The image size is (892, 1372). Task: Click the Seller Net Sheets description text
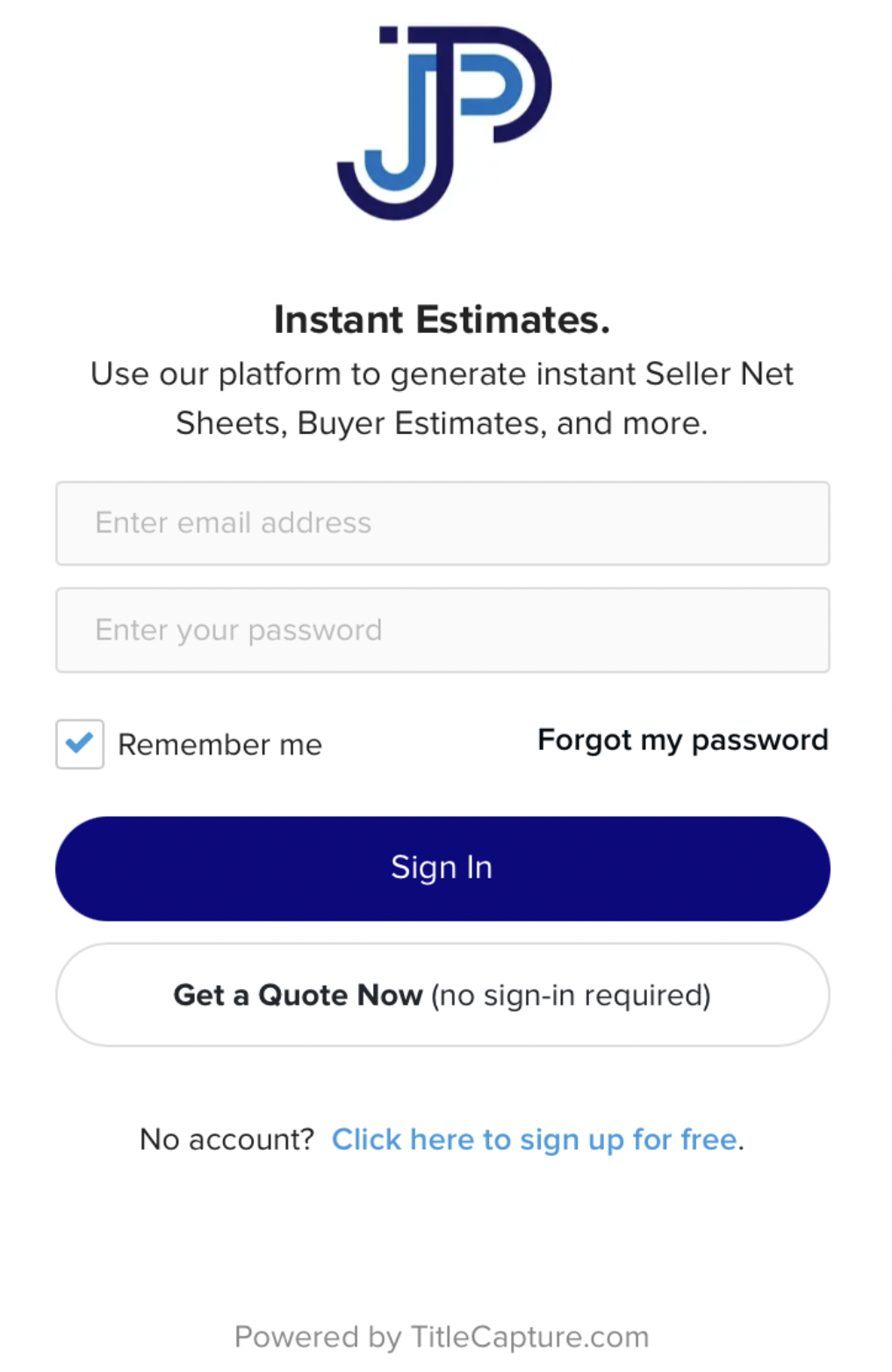[442, 398]
